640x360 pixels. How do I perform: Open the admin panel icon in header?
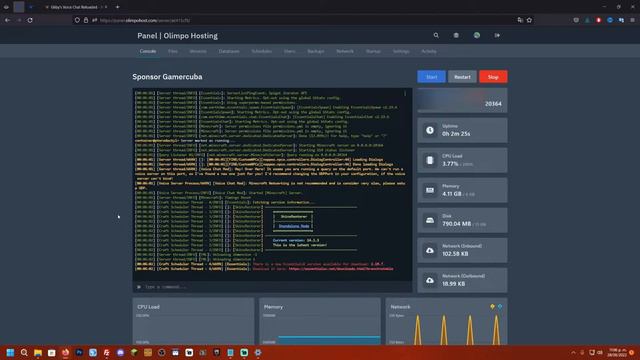point(456,36)
